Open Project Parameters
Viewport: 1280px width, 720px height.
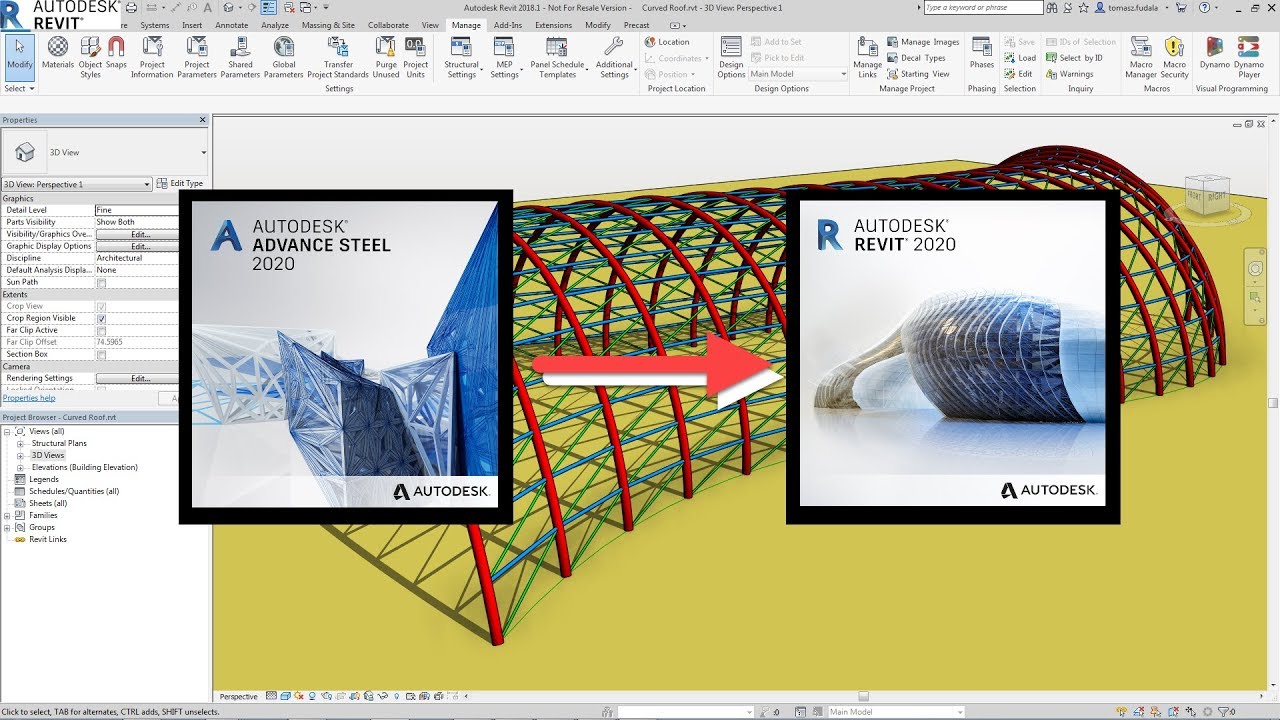coord(197,57)
